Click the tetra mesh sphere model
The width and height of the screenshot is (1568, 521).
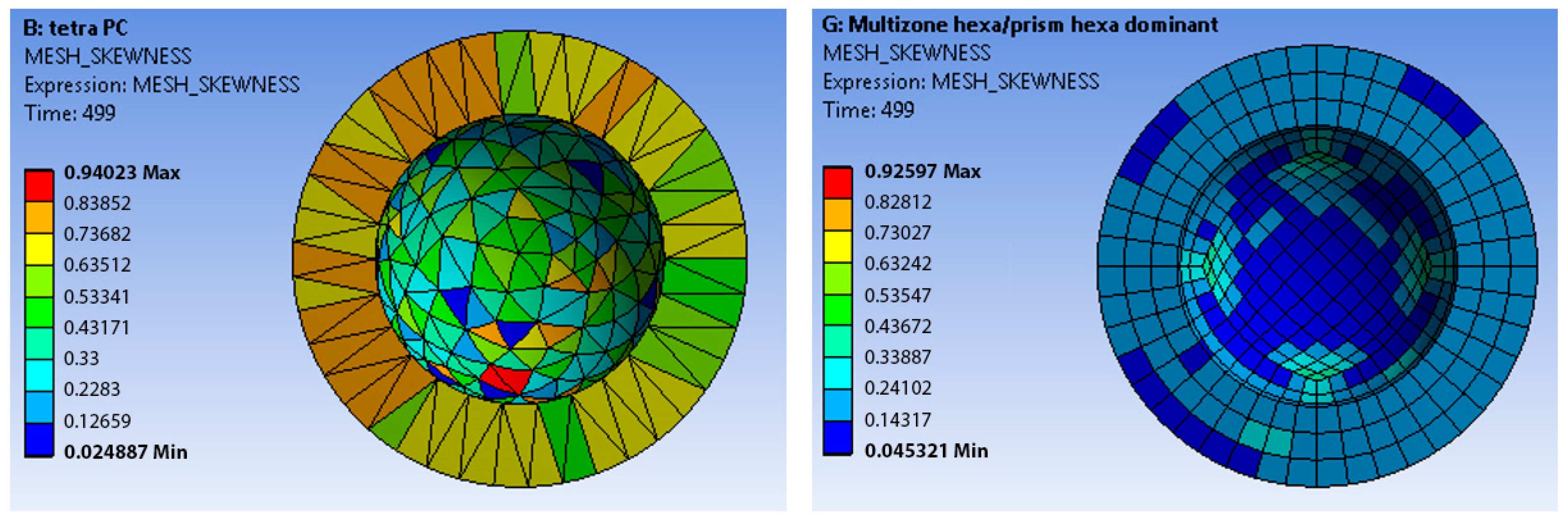coord(520,259)
